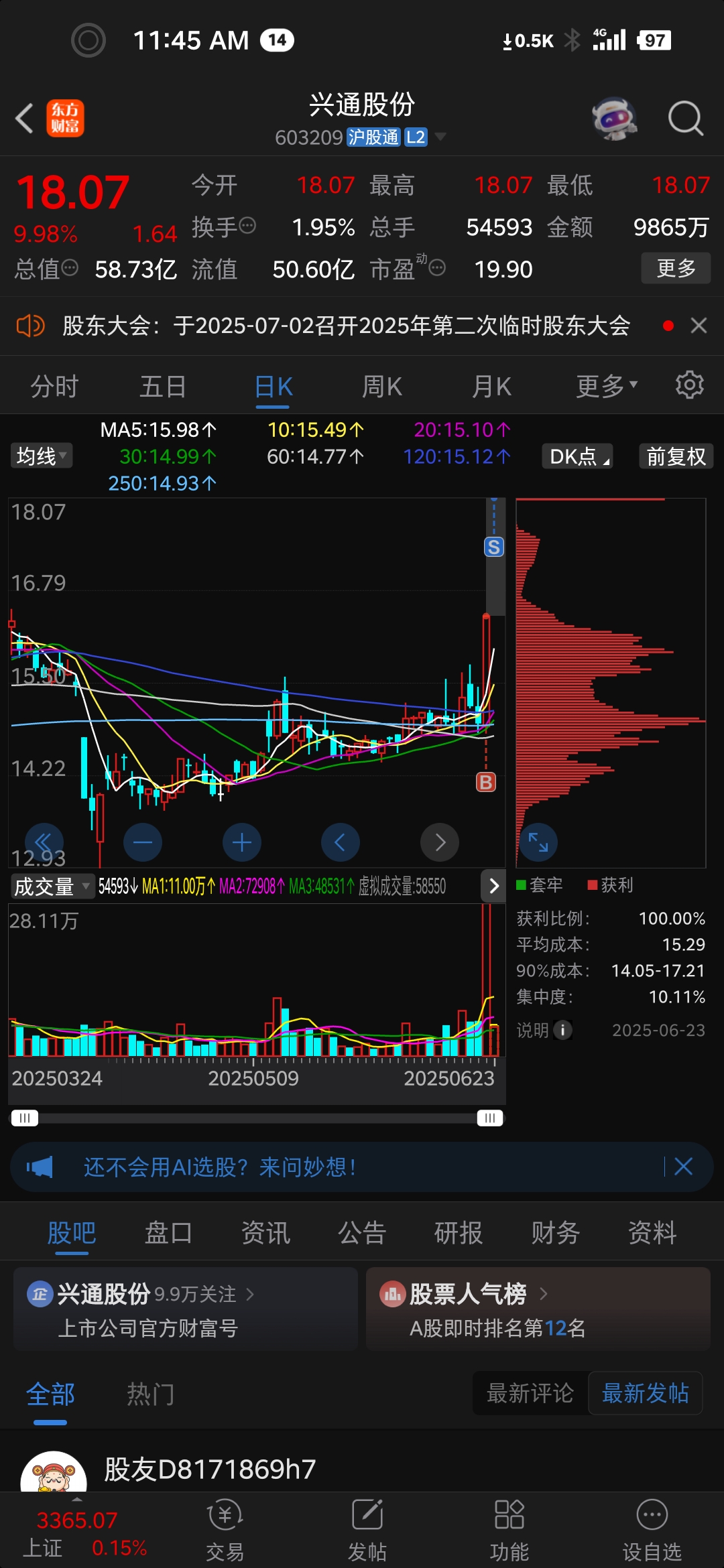Tap the screen recording indicator circle
Viewport: 724px width, 1568px height.
click(88, 40)
